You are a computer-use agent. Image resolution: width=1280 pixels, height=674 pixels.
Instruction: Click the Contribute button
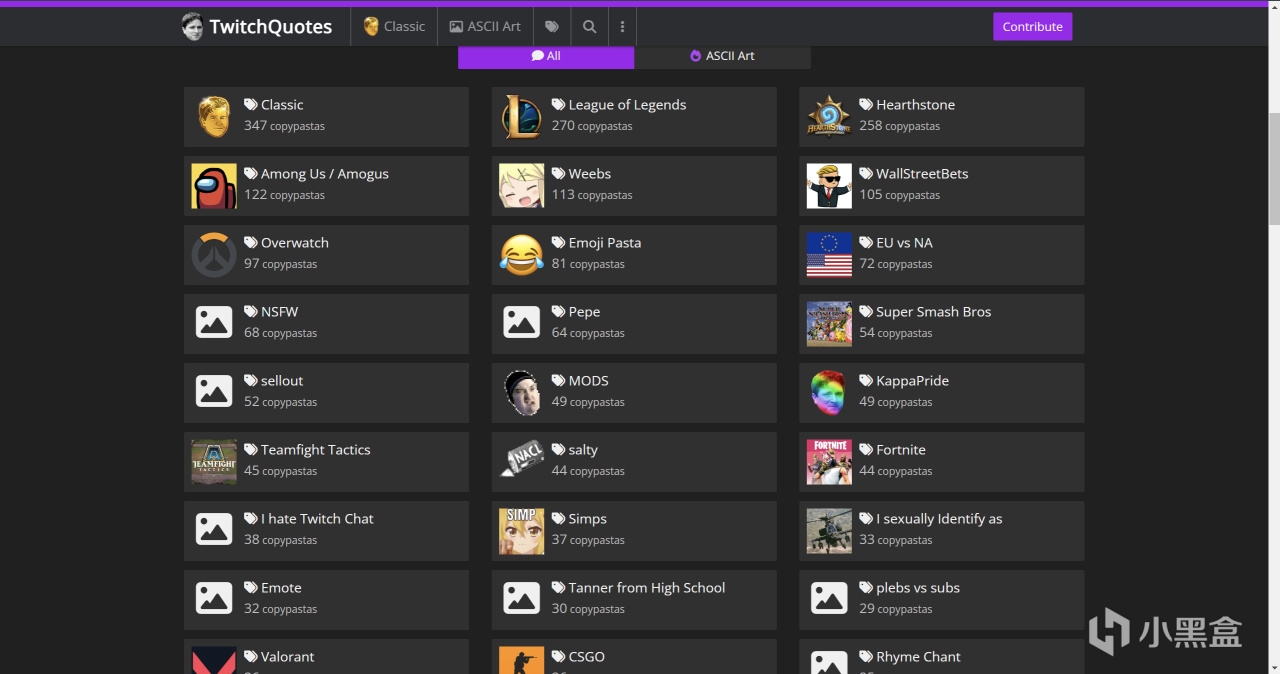pyautogui.click(x=1032, y=27)
